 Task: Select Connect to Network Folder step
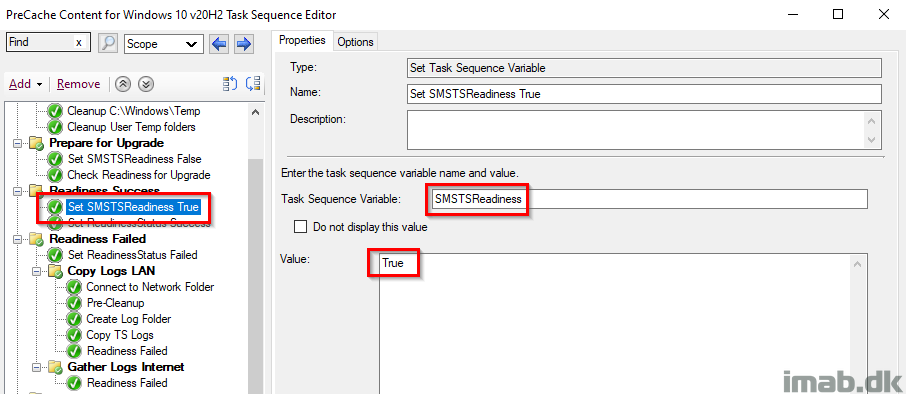150,287
